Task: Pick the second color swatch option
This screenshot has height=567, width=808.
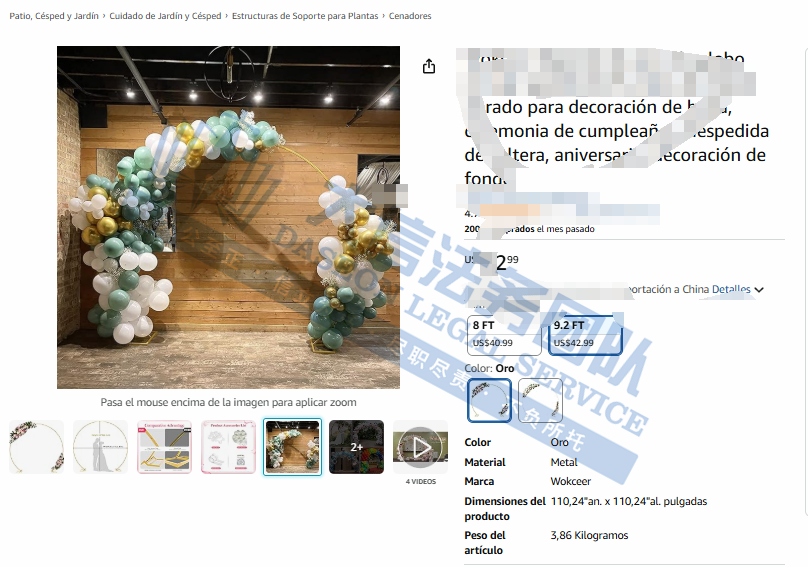Action: 540,400
